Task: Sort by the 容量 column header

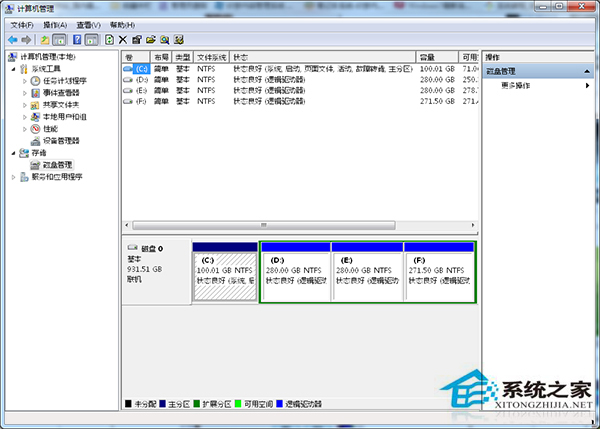Action: coord(437,57)
